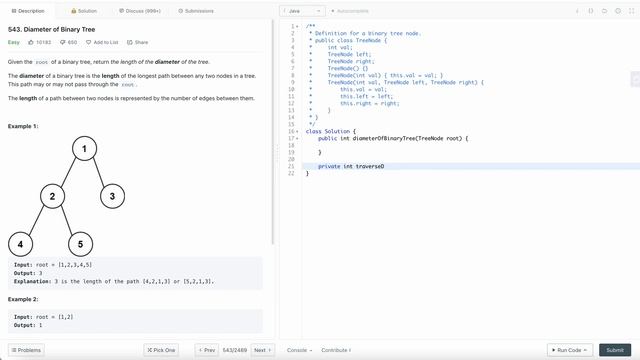Click the 'this.right = right;' comment line
The width and height of the screenshot is (640, 360).
(370, 103)
